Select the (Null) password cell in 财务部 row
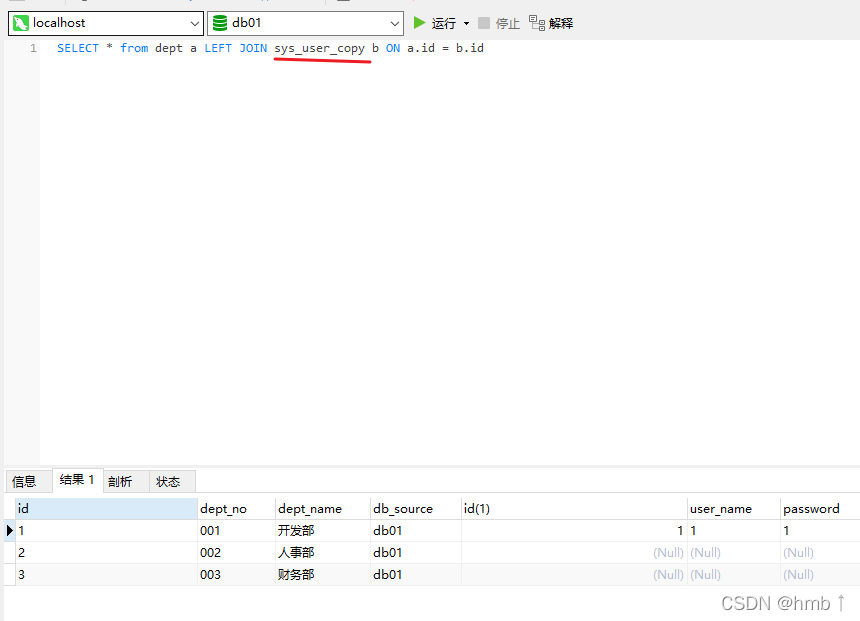 pyautogui.click(x=820, y=574)
